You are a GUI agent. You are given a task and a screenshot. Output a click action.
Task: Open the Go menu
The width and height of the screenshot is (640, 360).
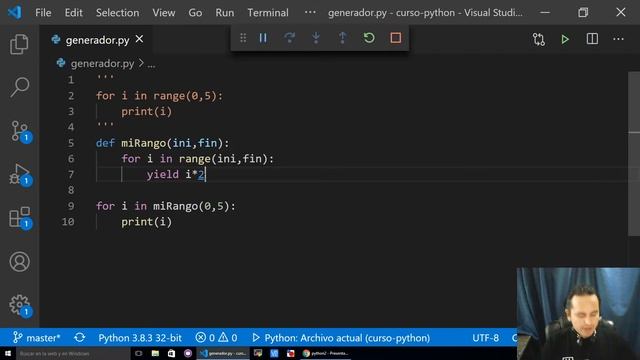click(x=195, y=13)
